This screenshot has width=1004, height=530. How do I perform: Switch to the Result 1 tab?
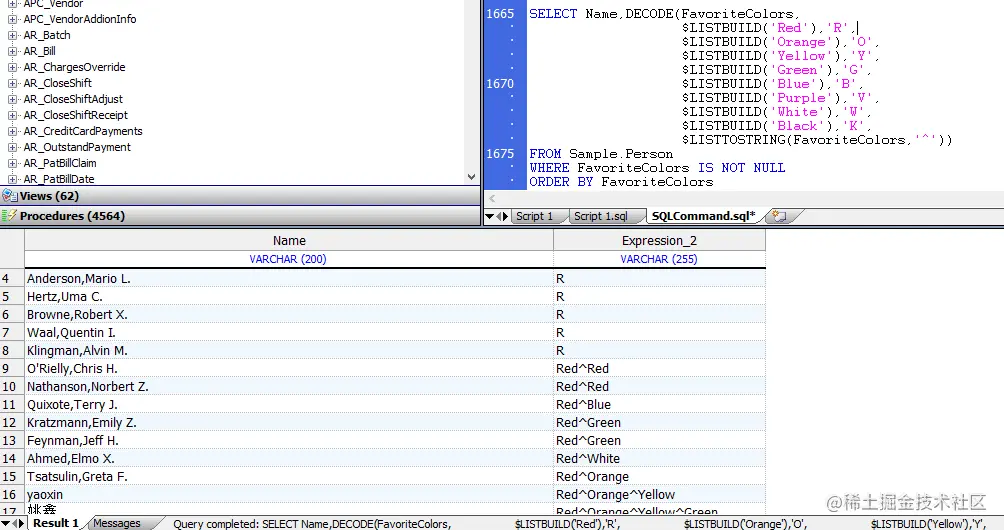click(56, 524)
